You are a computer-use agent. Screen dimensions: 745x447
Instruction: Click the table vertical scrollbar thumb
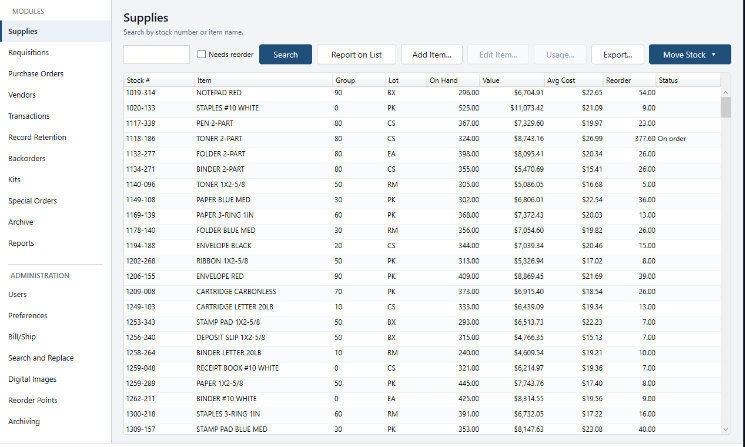[x=726, y=107]
